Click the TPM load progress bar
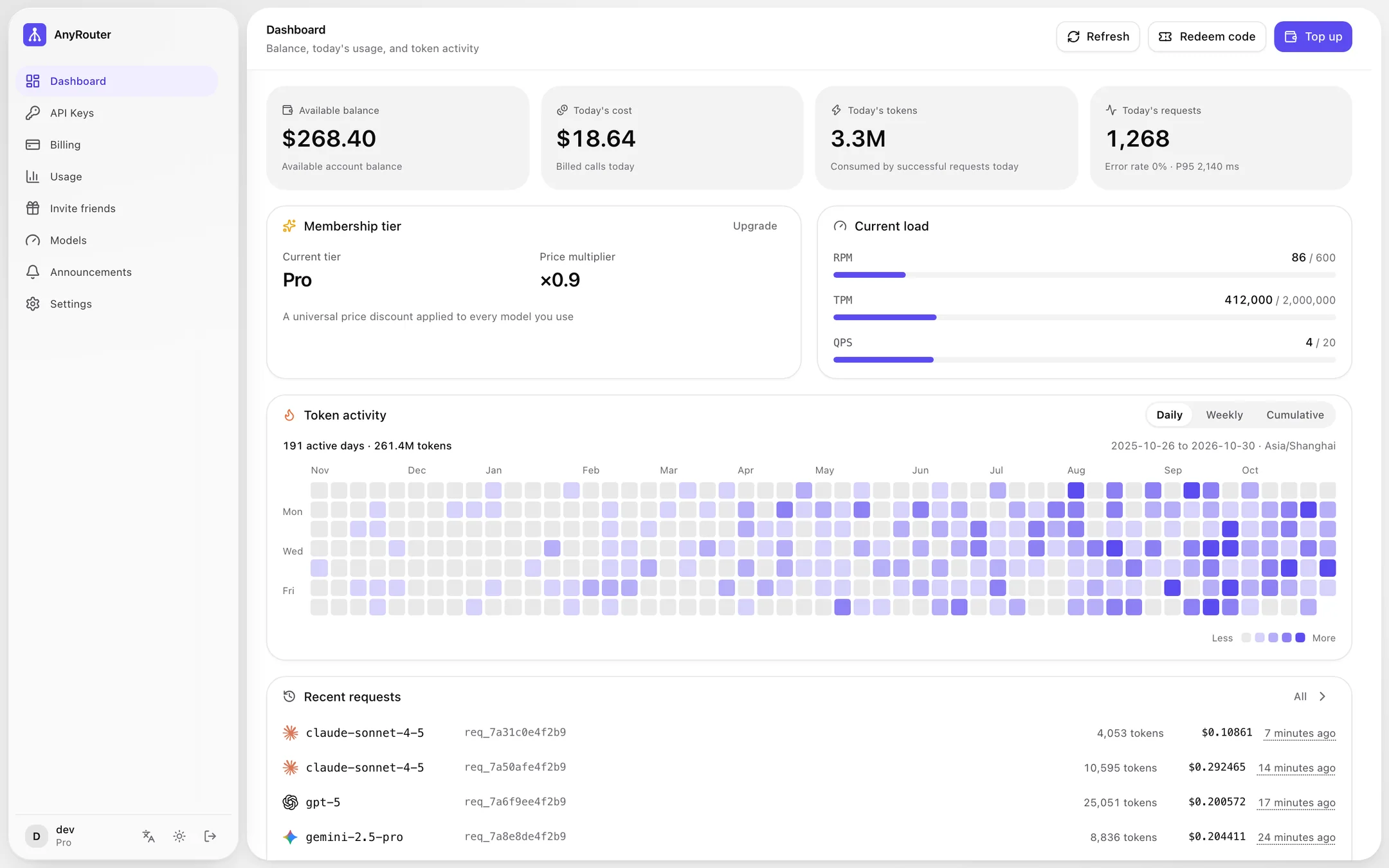This screenshot has height=868, width=1389. click(1084, 318)
